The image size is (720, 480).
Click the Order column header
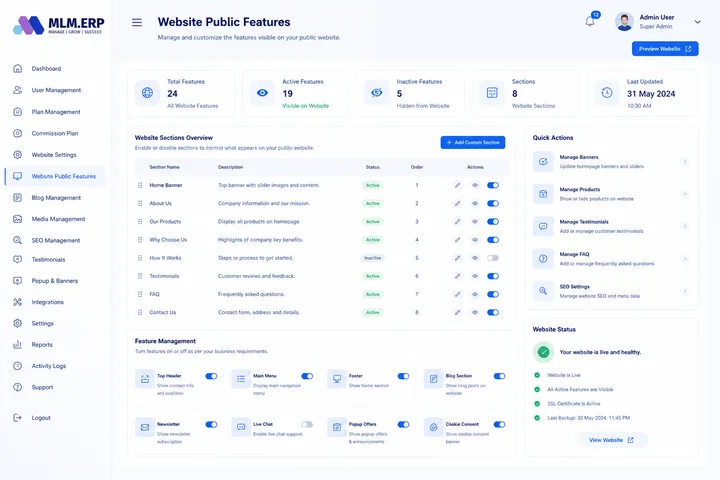pos(417,167)
